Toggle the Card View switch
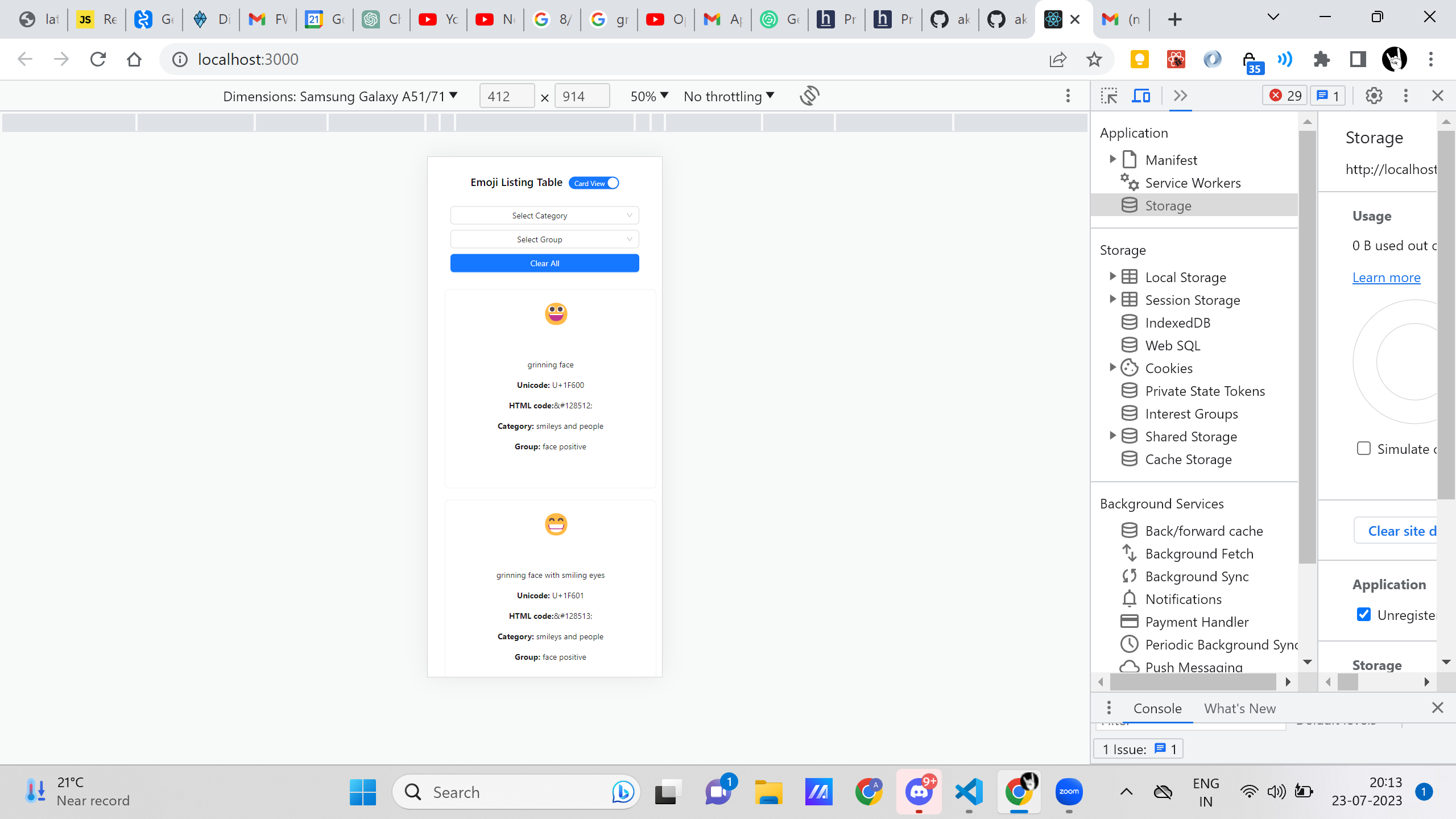The image size is (1456, 819). point(594,183)
